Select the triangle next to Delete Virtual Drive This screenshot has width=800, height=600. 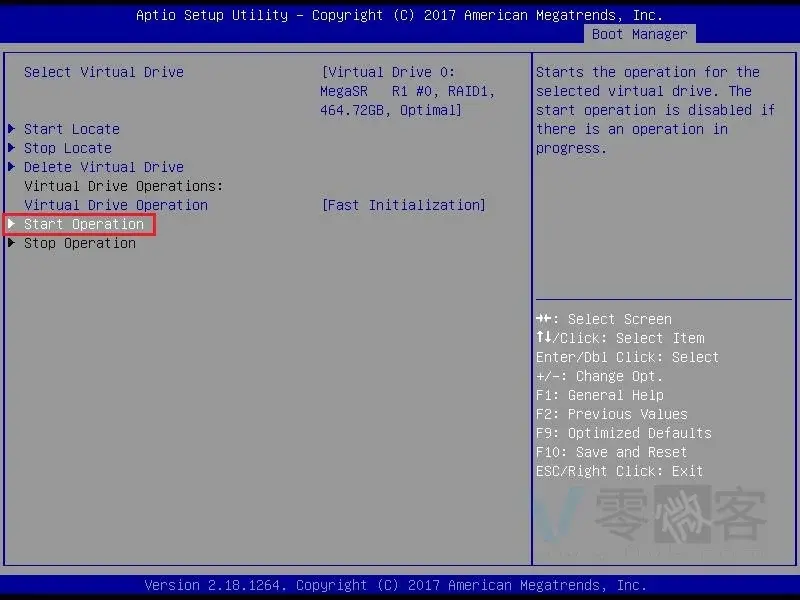11,167
